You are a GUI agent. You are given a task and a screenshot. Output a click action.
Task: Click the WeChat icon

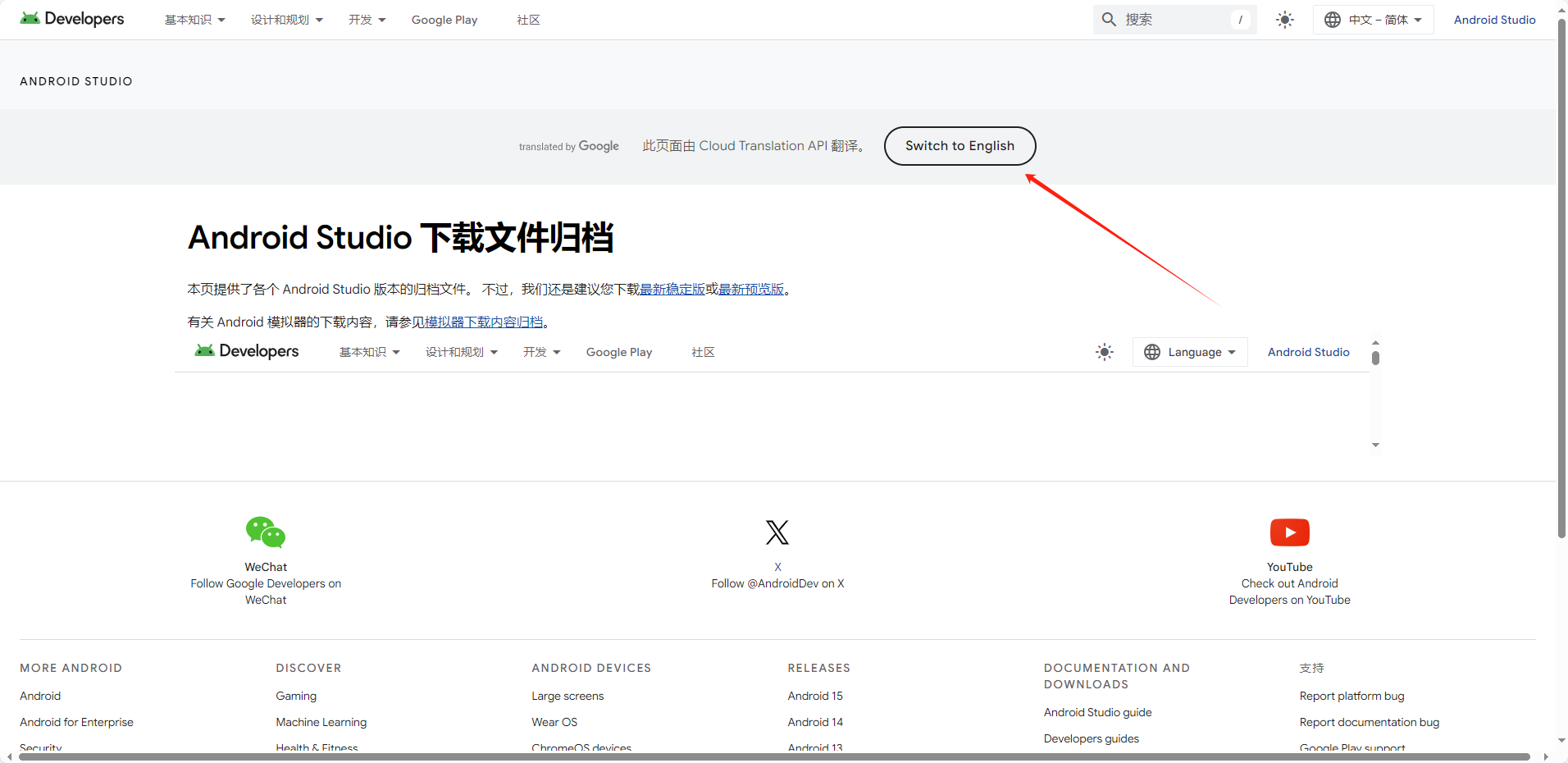pos(266,532)
